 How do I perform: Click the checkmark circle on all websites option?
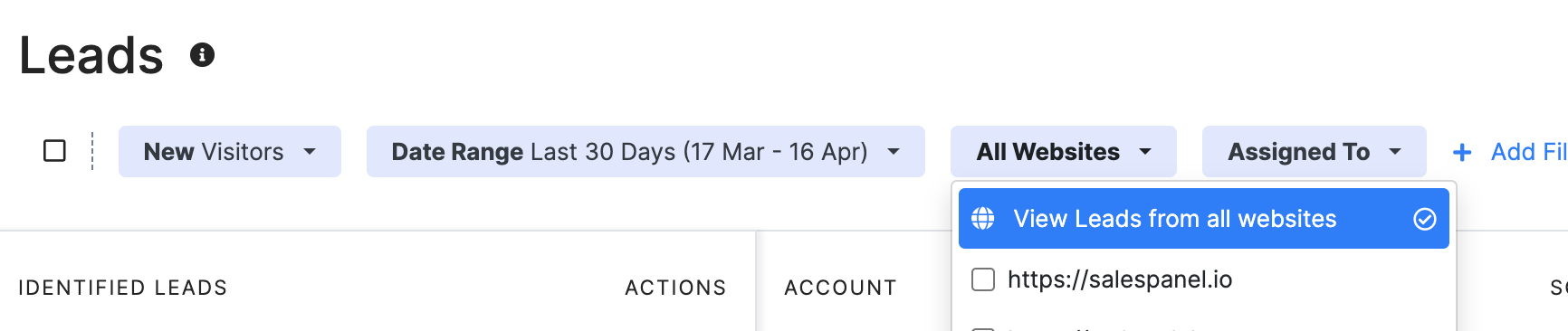click(x=1424, y=219)
